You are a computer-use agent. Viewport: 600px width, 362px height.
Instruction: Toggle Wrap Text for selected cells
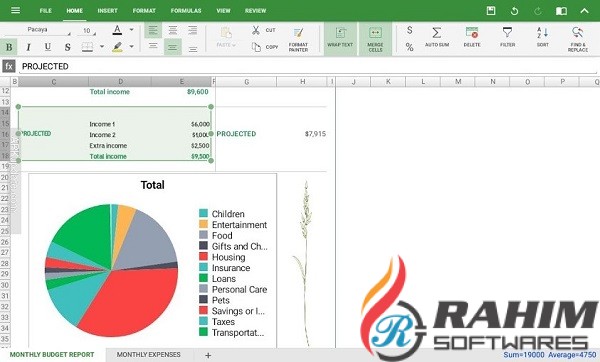[340, 38]
